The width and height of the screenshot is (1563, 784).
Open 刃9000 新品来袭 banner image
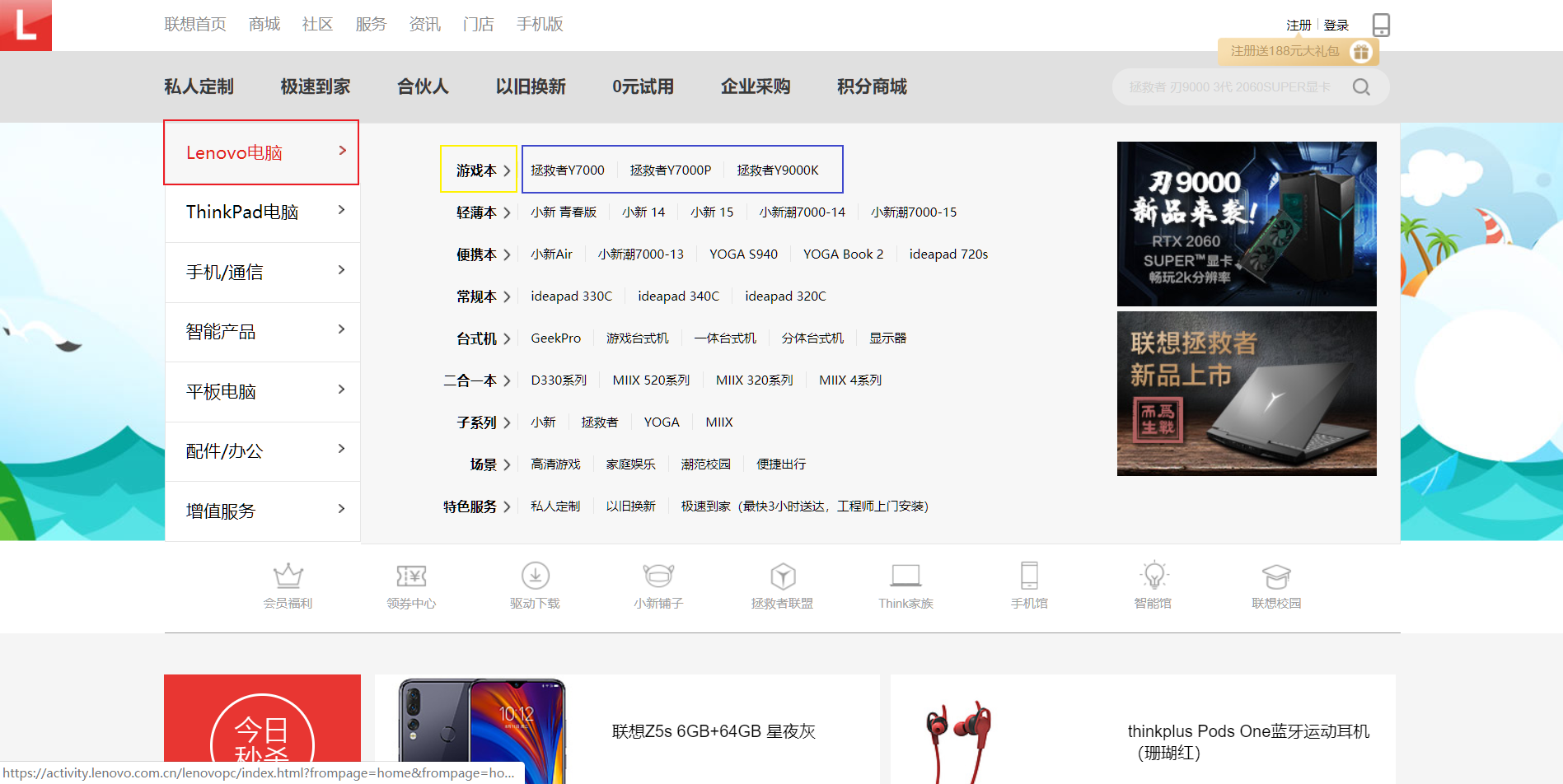(x=1247, y=224)
